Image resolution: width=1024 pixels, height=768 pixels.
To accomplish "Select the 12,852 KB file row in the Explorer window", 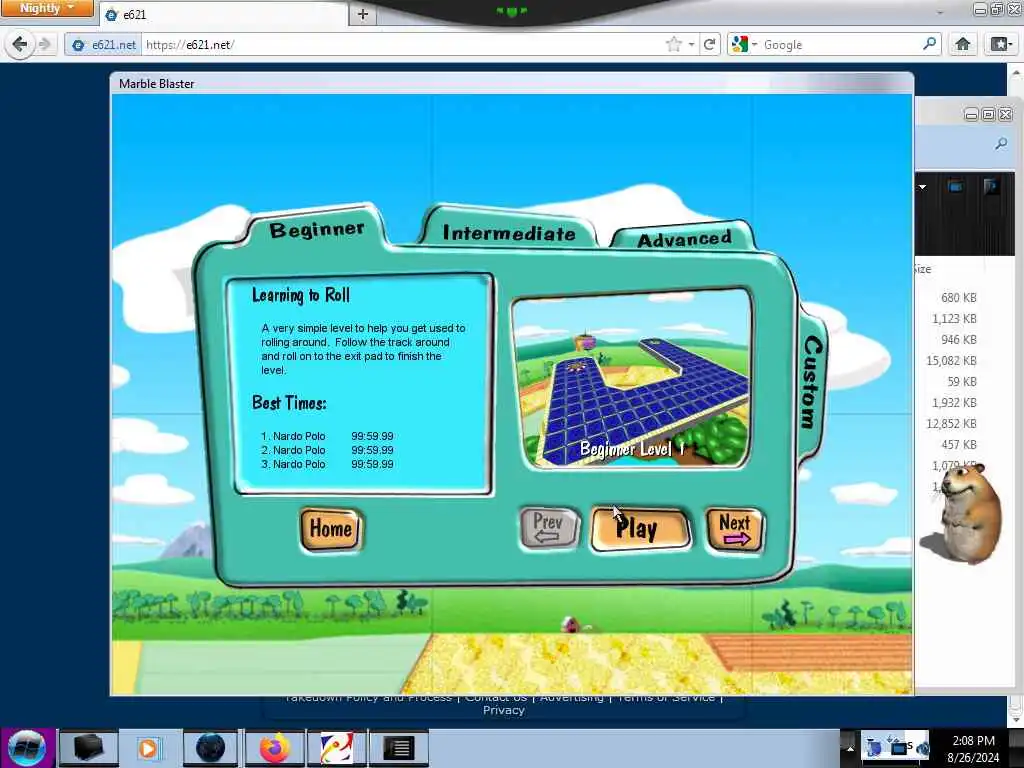I will tap(951, 423).
